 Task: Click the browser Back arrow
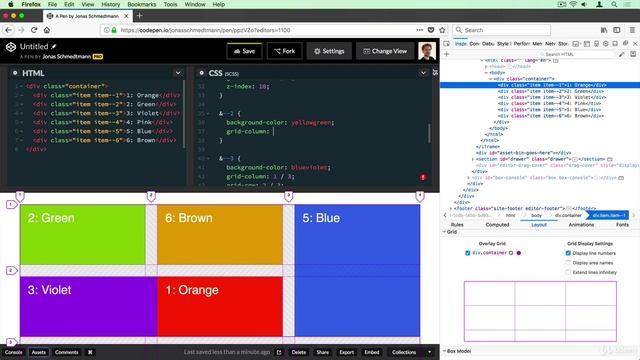click(x=9, y=30)
